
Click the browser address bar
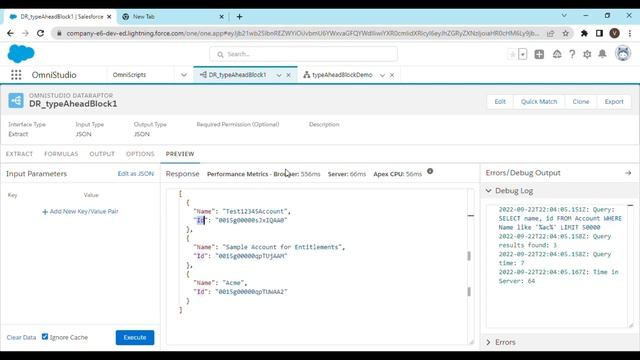[302, 33]
